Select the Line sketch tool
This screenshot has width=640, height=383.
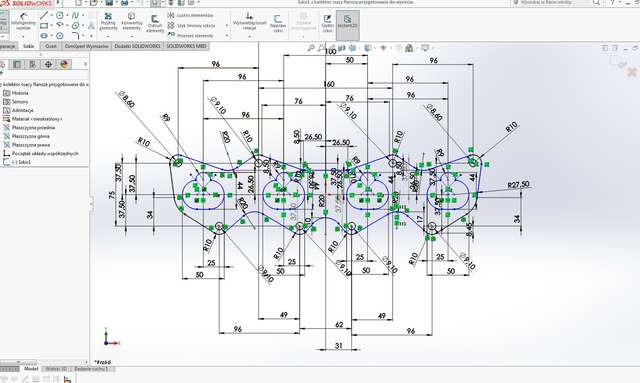point(44,16)
